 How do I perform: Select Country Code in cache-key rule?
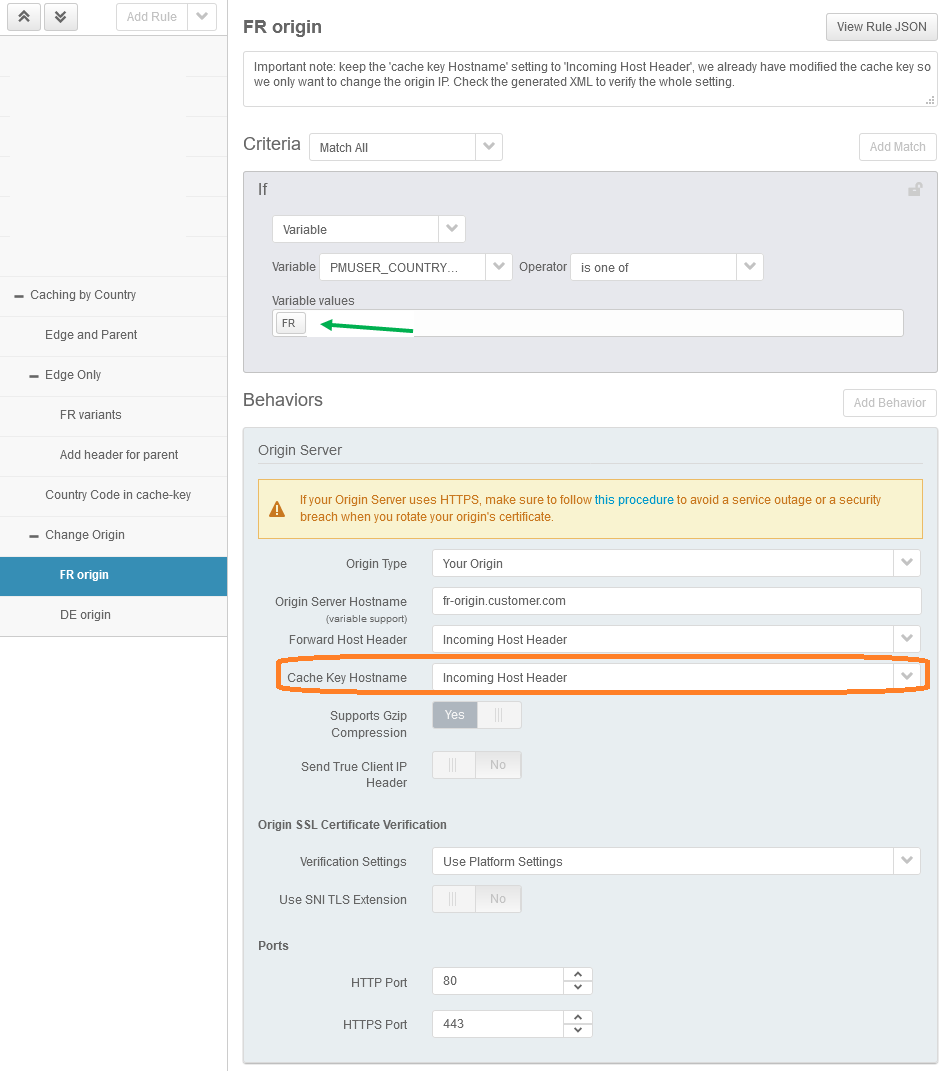(117, 495)
